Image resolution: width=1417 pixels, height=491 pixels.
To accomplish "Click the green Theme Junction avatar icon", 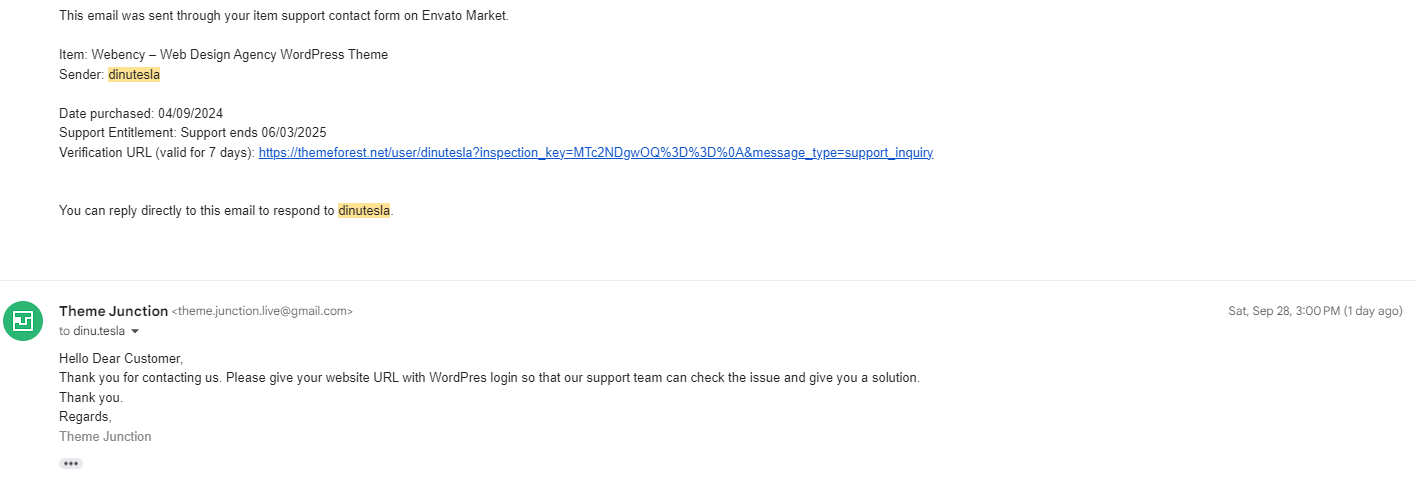I will (23, 321).
